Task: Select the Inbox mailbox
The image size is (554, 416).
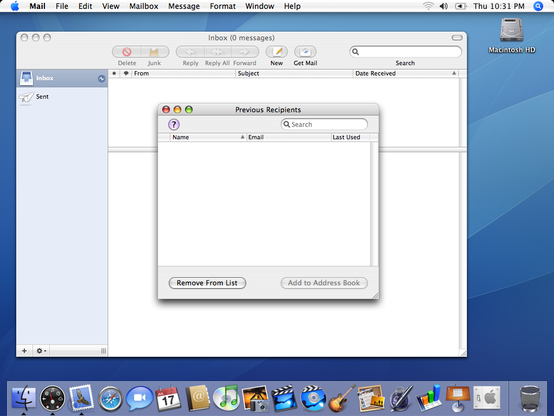Action: point(62,78)
